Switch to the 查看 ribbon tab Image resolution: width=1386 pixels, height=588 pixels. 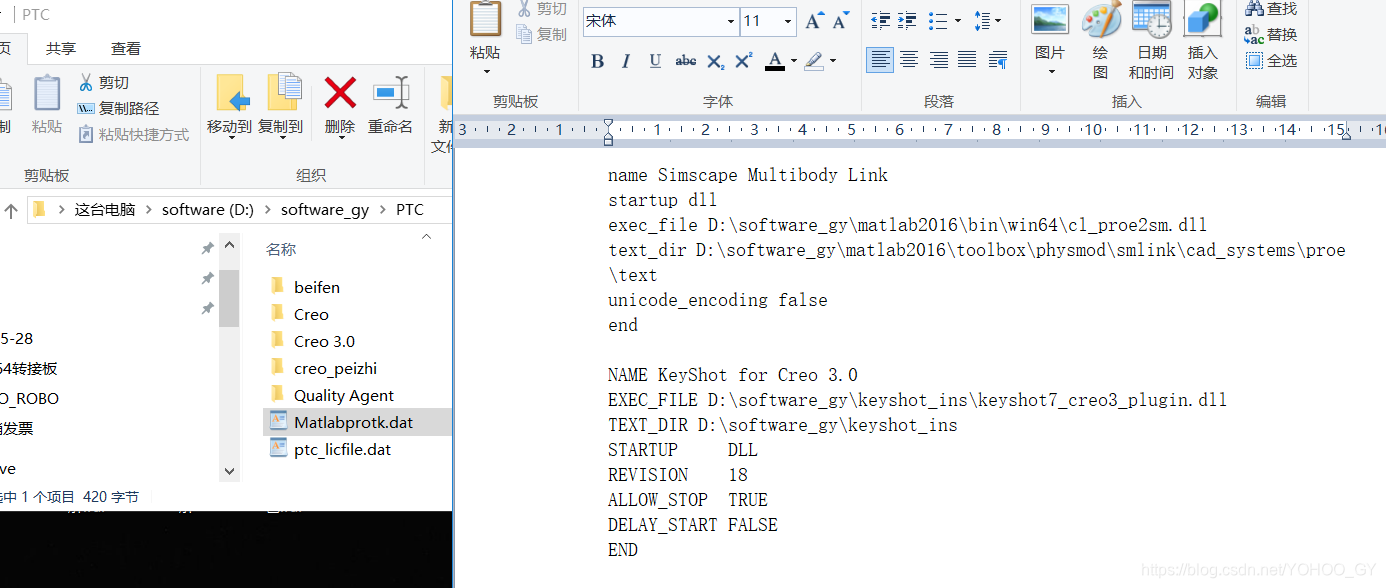pos(126,48)
